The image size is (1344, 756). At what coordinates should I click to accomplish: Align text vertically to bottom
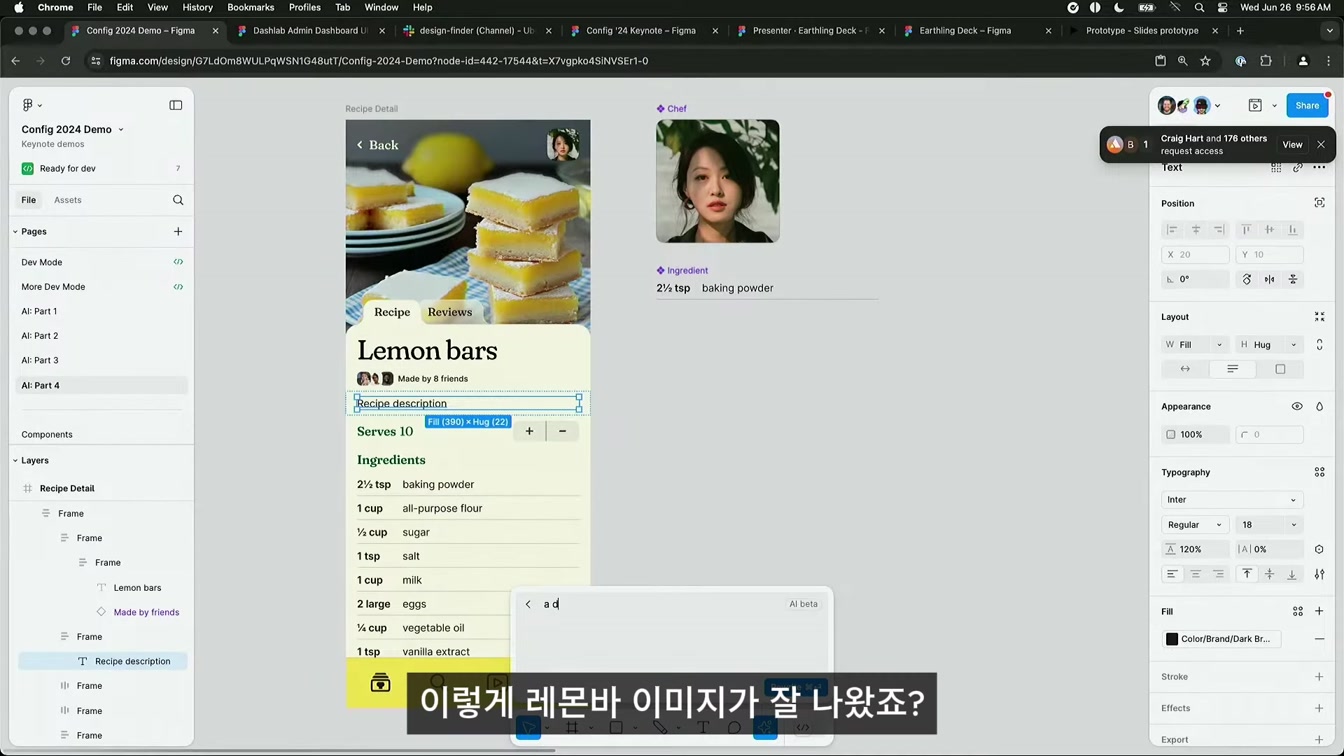(1292, 574)
